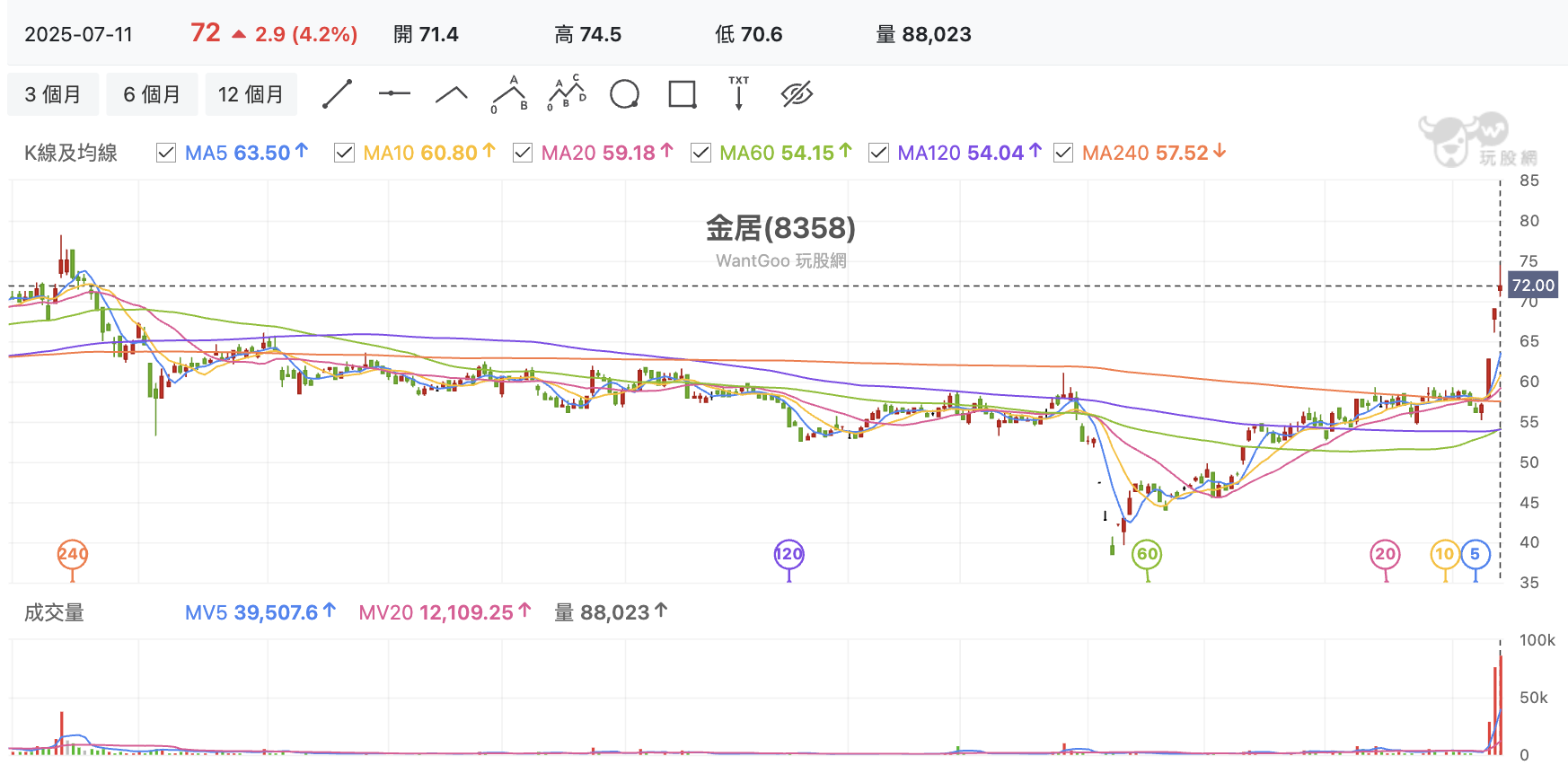Select the rectangle drawing tool
1568x765 pixels.
click(x=683, y=94)
